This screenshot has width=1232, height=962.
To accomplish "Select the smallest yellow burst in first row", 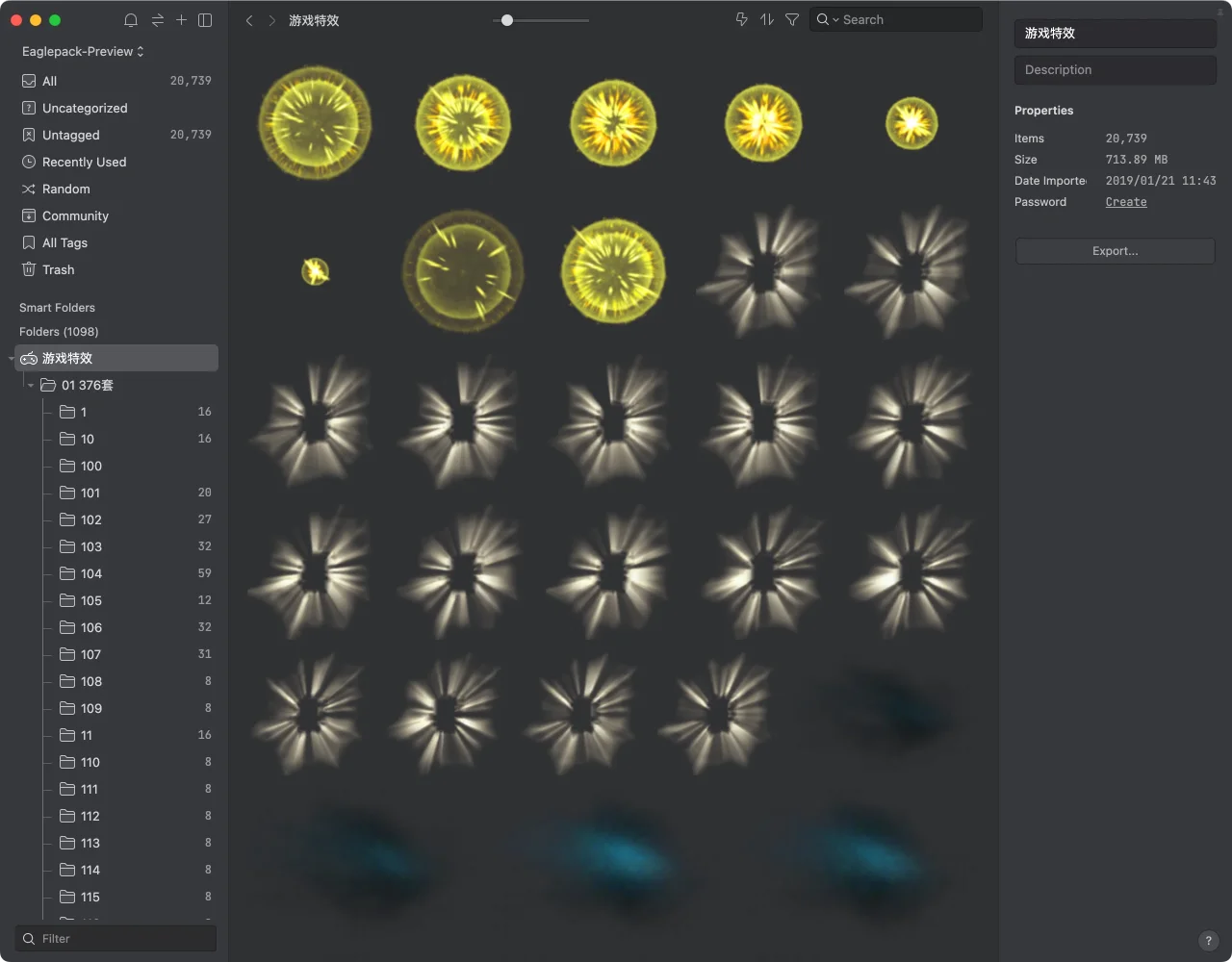I will click(911, 123).
